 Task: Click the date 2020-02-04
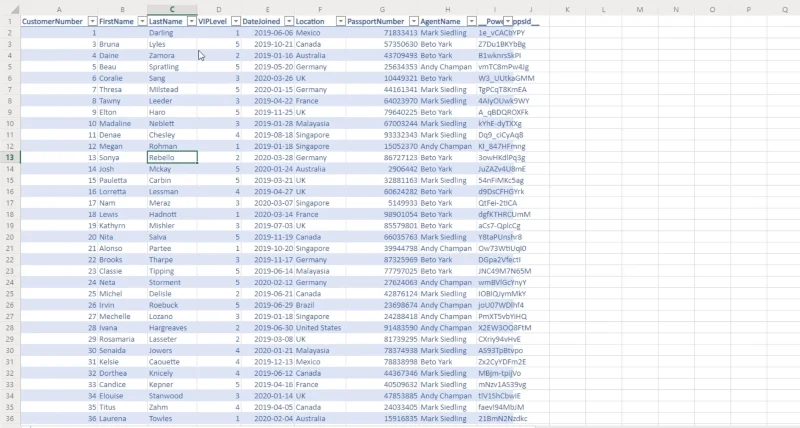click(267, 419)
